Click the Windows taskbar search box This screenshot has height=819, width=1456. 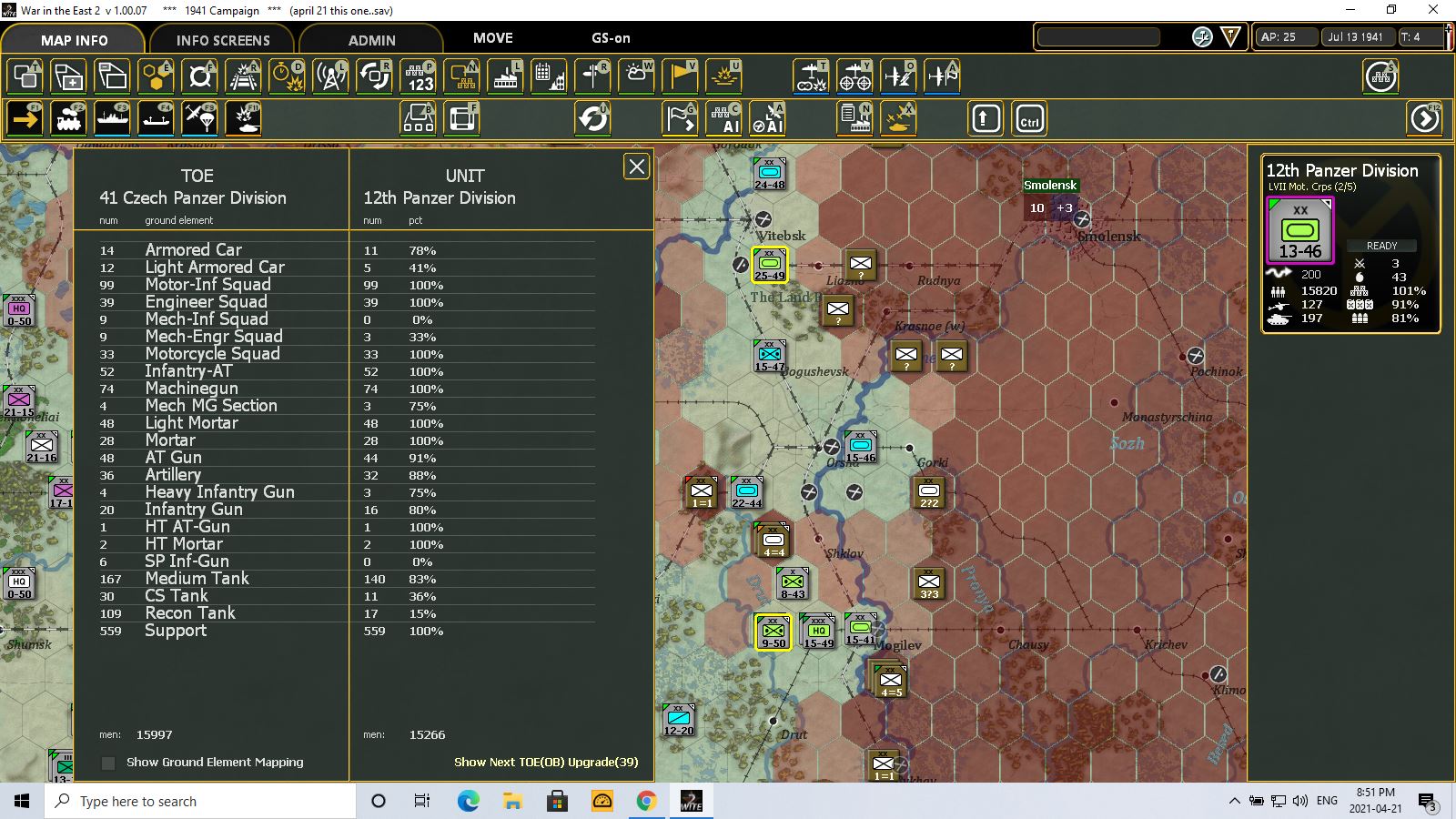coord(199,801)
